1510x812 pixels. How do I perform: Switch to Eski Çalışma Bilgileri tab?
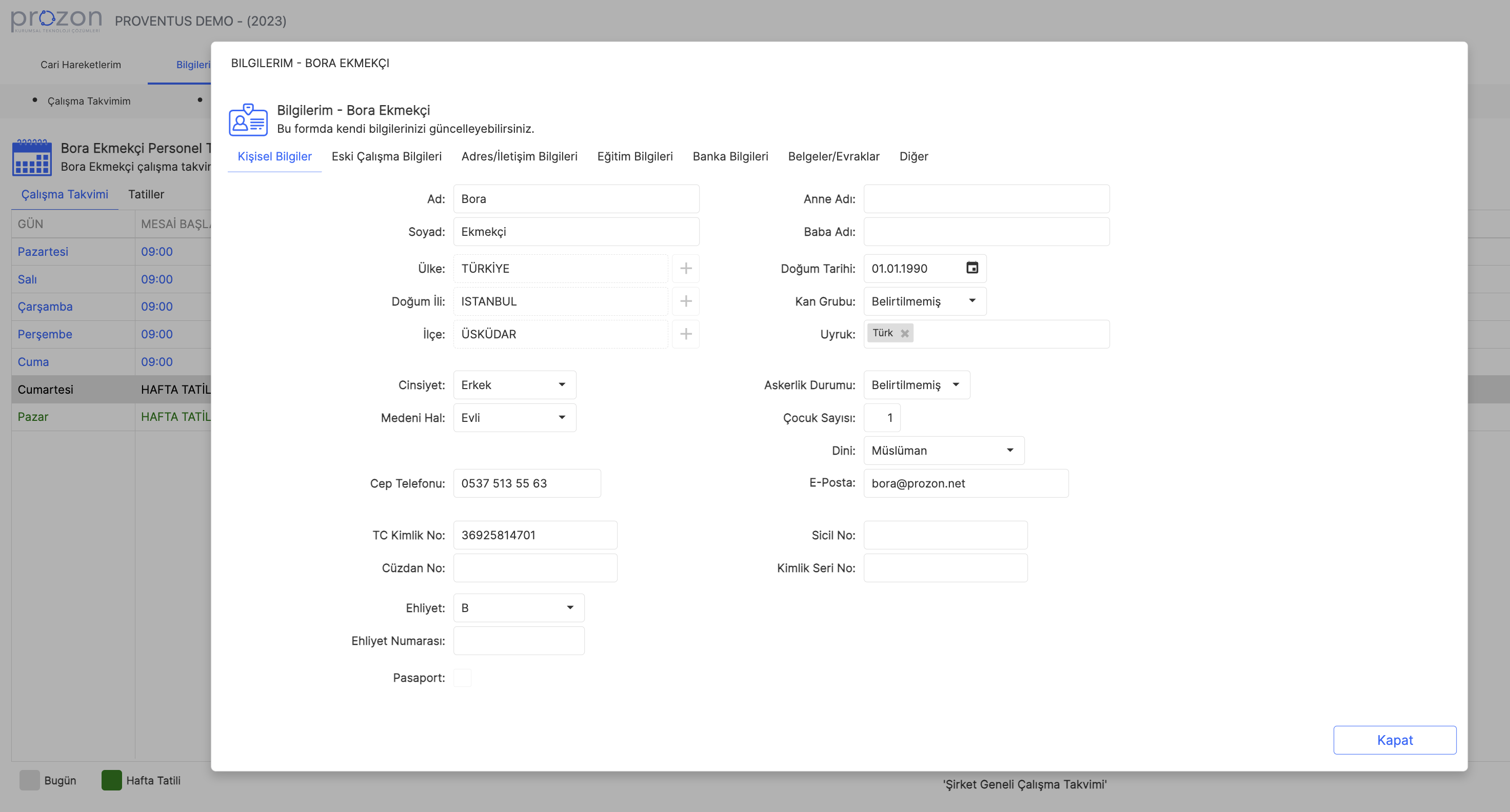click(x=386, y=156)
